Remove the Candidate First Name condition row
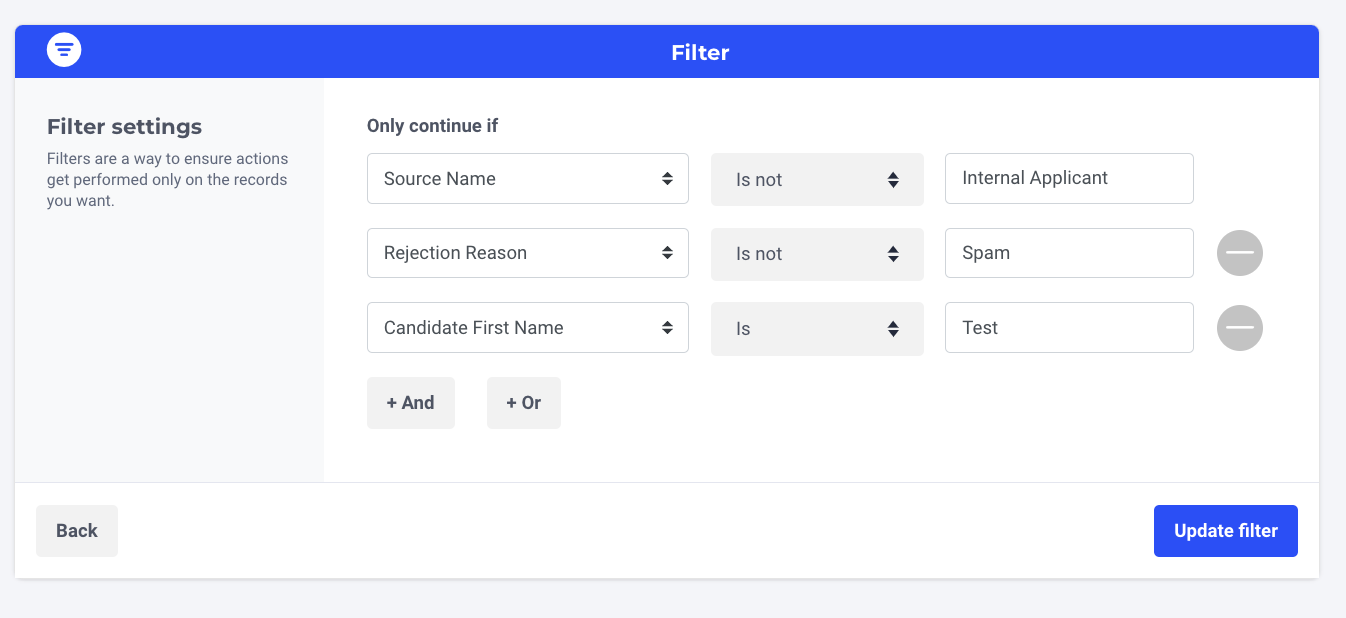This screenshot has width=1346, height=618. pos(1239,328)
